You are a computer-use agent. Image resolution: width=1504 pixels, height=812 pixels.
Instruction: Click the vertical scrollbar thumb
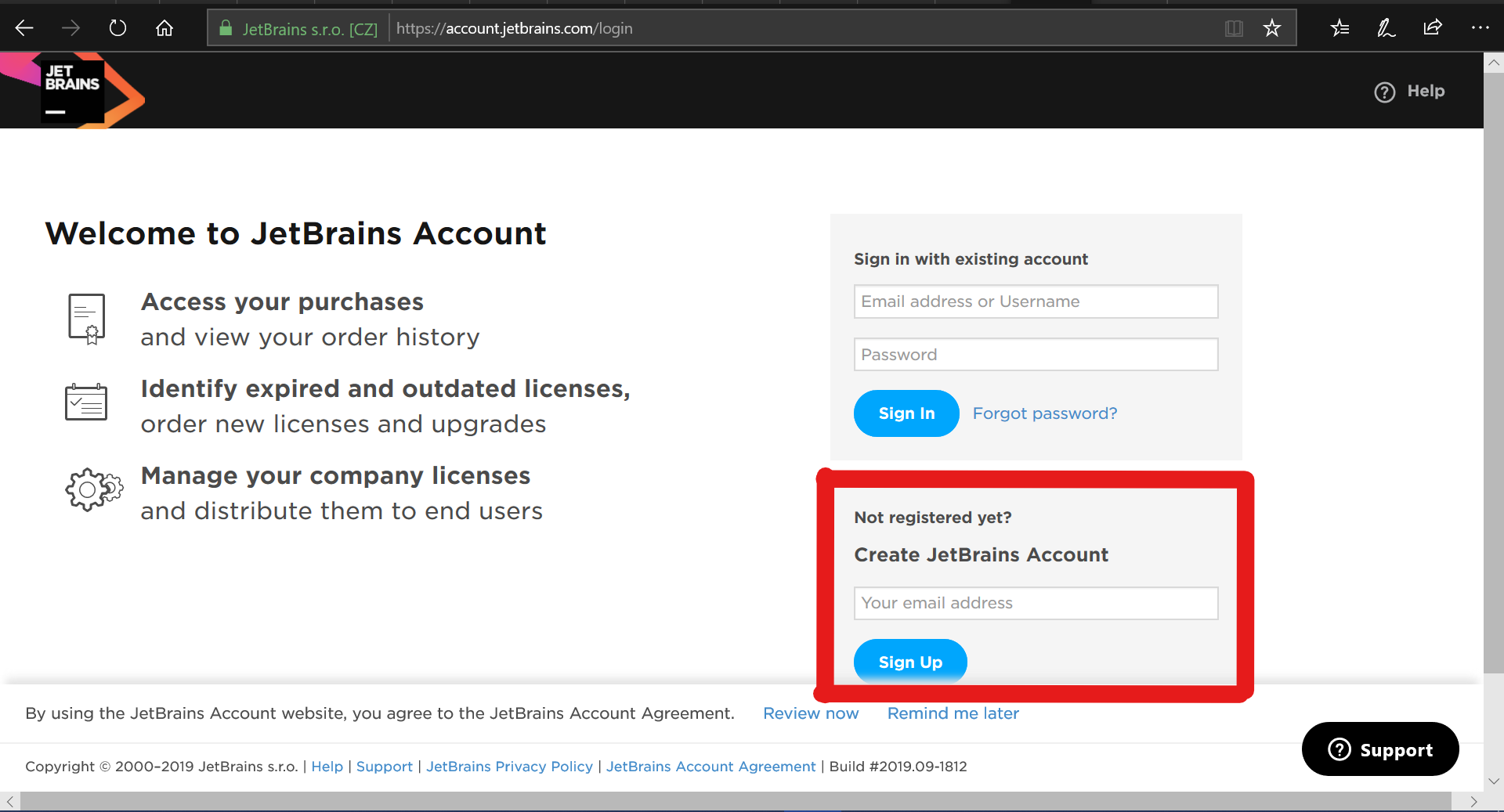click(1494, 373)
